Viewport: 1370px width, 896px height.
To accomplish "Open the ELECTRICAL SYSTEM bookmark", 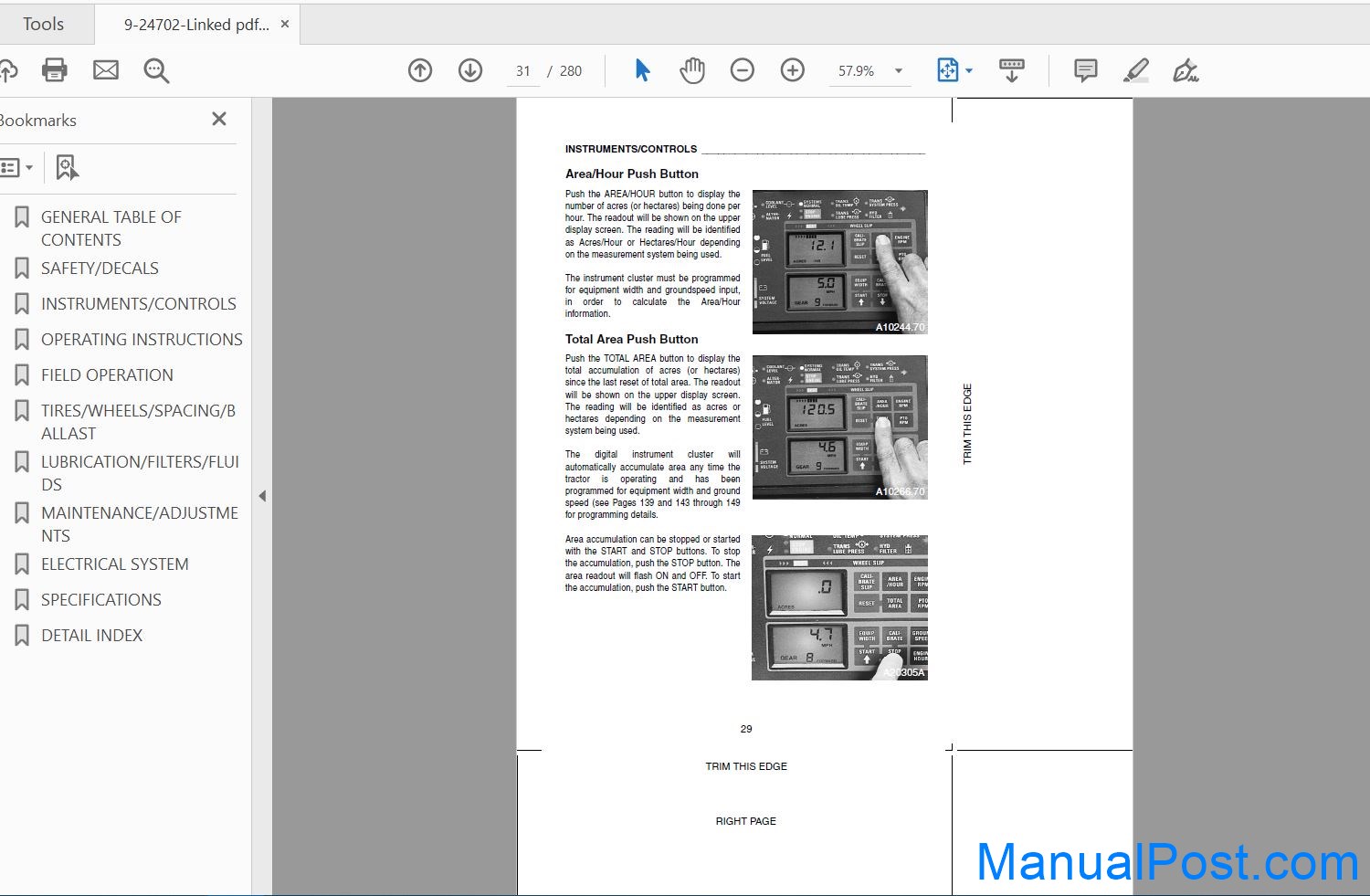I will (114, 564).
